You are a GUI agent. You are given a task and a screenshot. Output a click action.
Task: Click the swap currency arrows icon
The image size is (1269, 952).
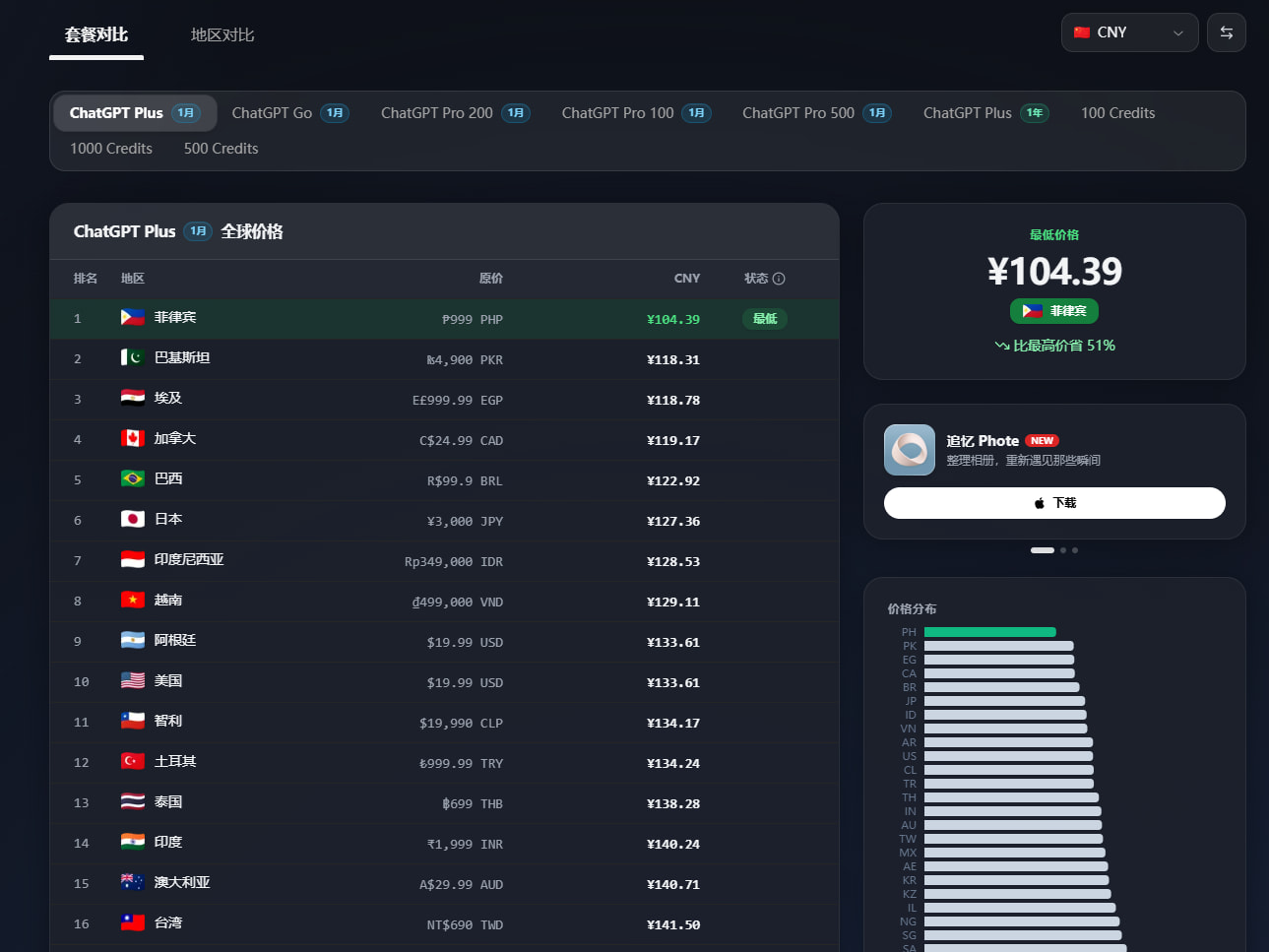coord(1227,32)
